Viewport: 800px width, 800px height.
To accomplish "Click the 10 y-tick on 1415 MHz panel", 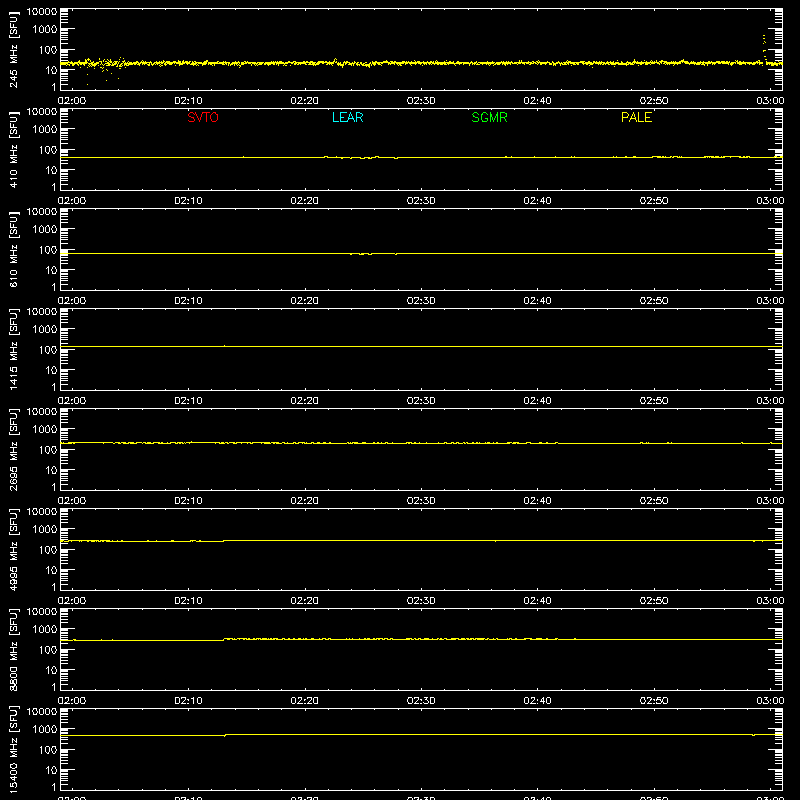I will [x=51, y=370].
